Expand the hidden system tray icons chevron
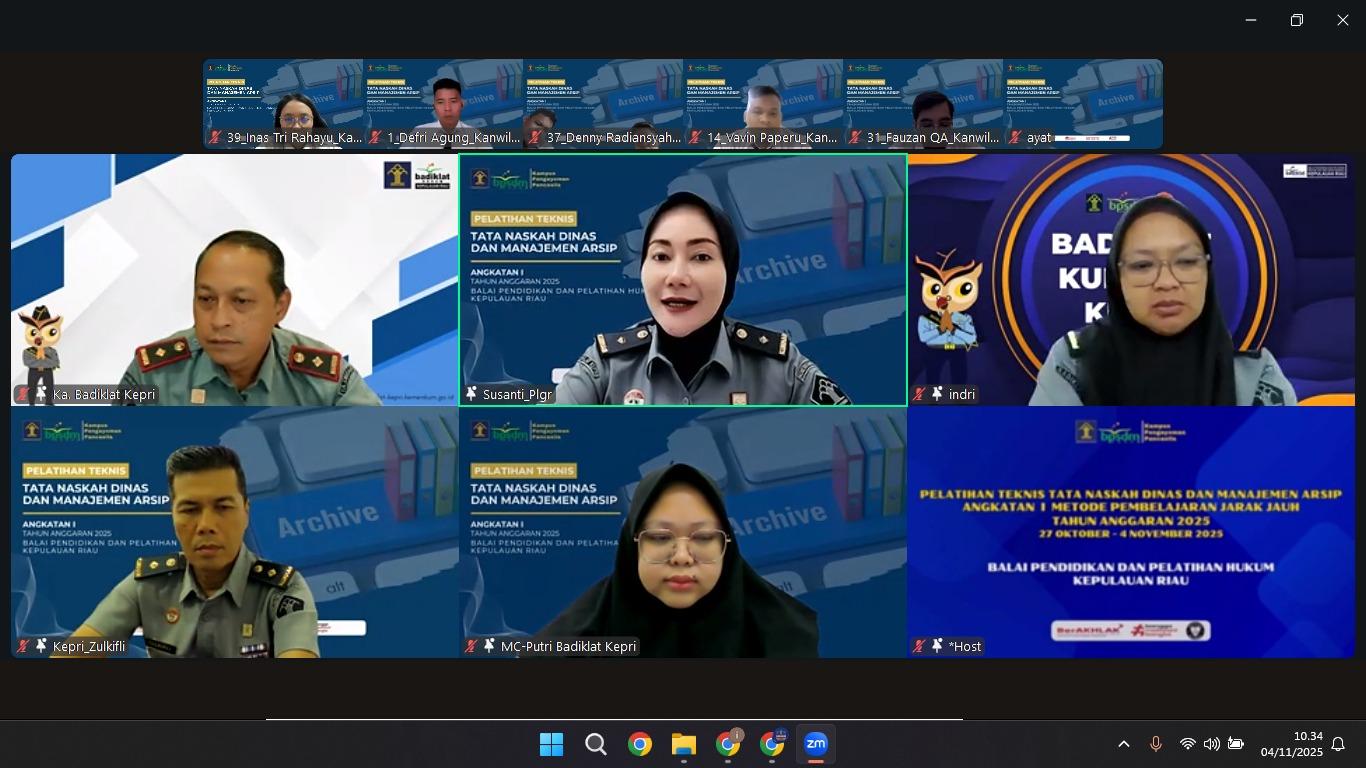 point(1123,744)
